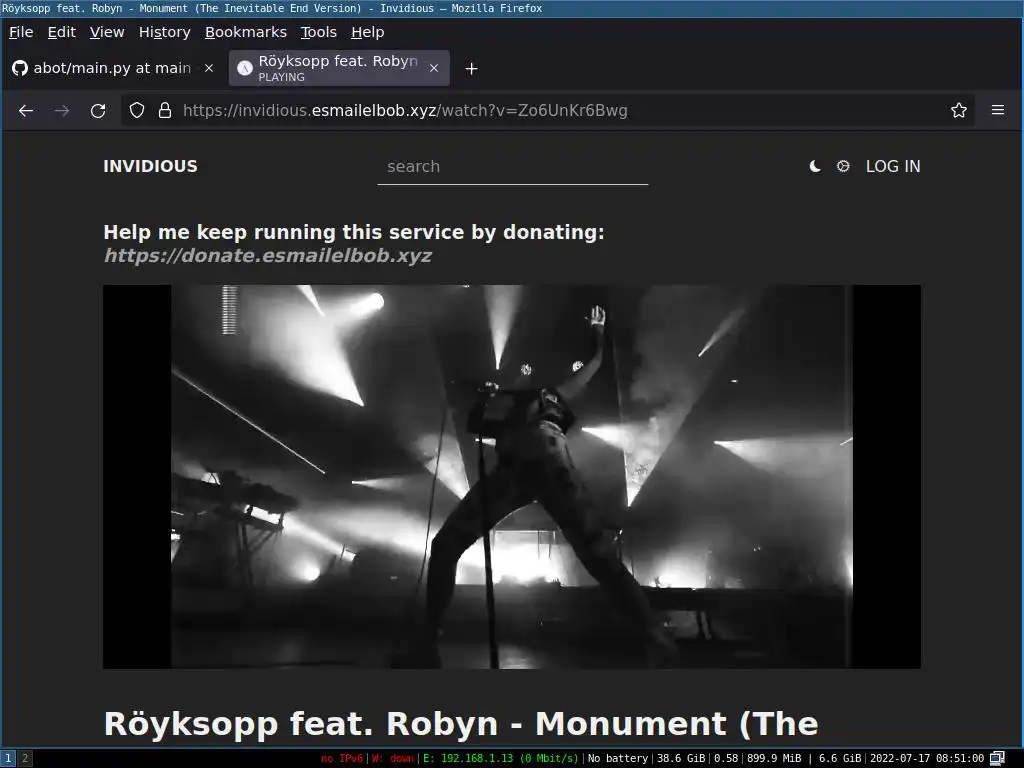Bookmark this page with the star icon
The width and height of the screenshot is (1024, 768).
(x=959, y=110)
